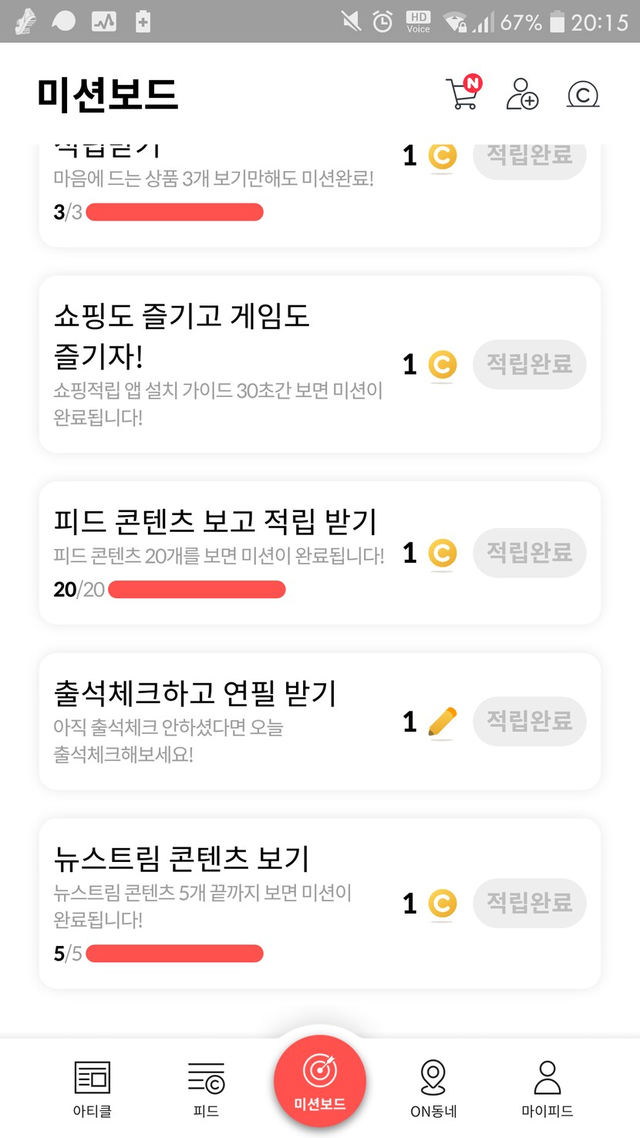Open the 출석체크하고 연필 받기 mission title
The height and width of the screenshot is (1138, 640).
click(195, 692)
